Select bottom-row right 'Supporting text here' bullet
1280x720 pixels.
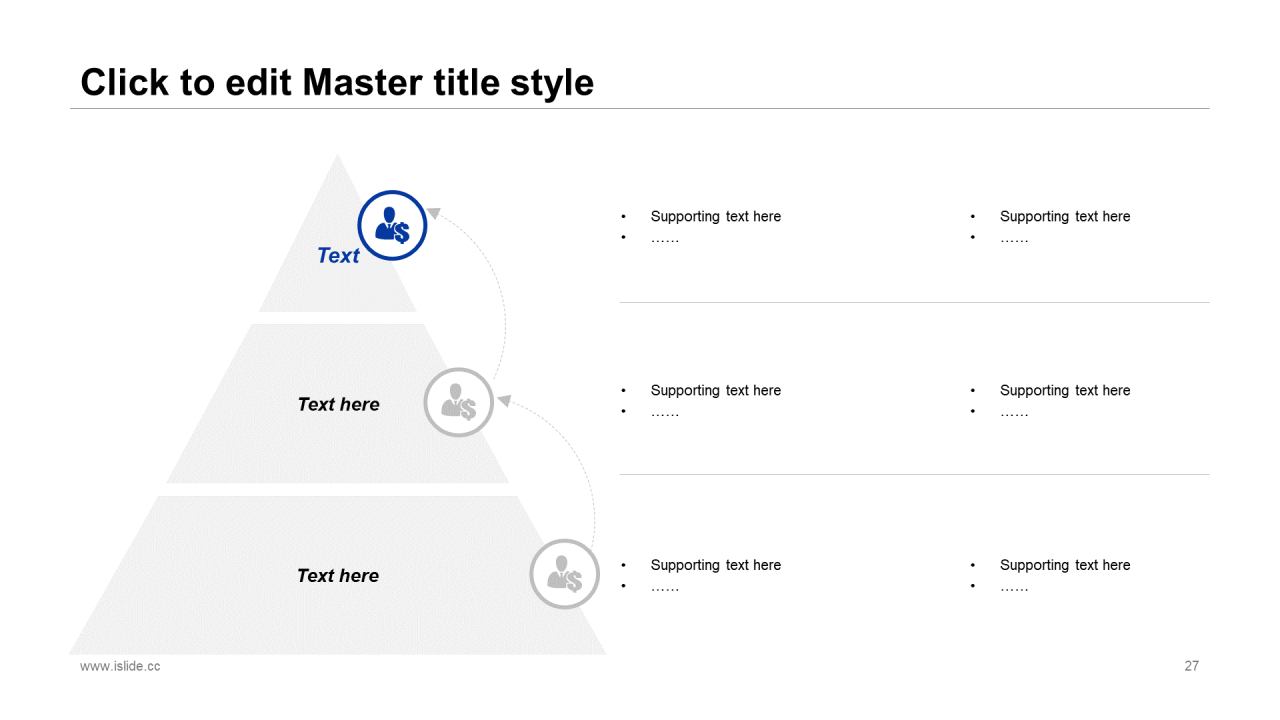(x=1065, y=565)
